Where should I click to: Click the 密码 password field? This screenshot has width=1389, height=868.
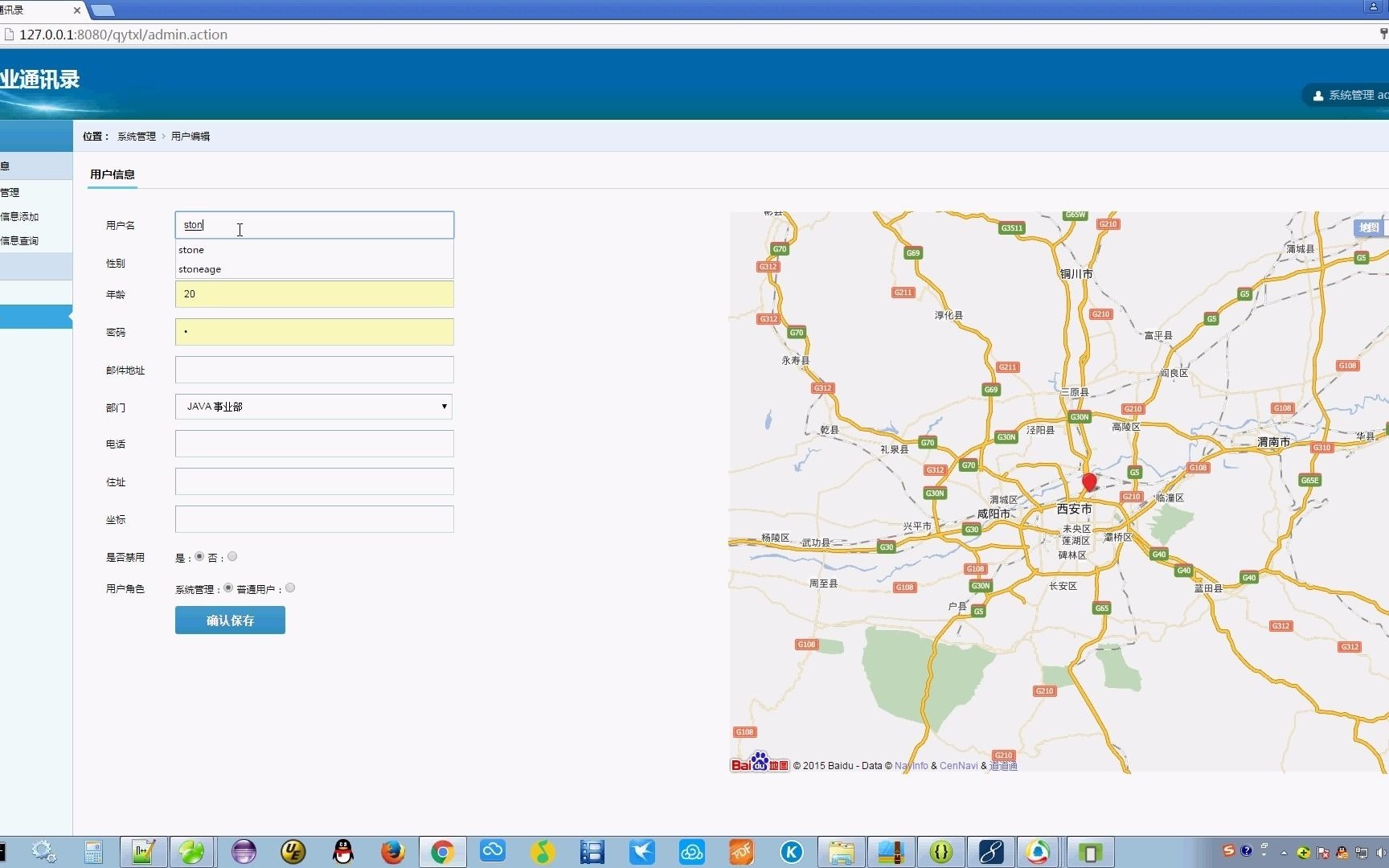pos(314,332)
